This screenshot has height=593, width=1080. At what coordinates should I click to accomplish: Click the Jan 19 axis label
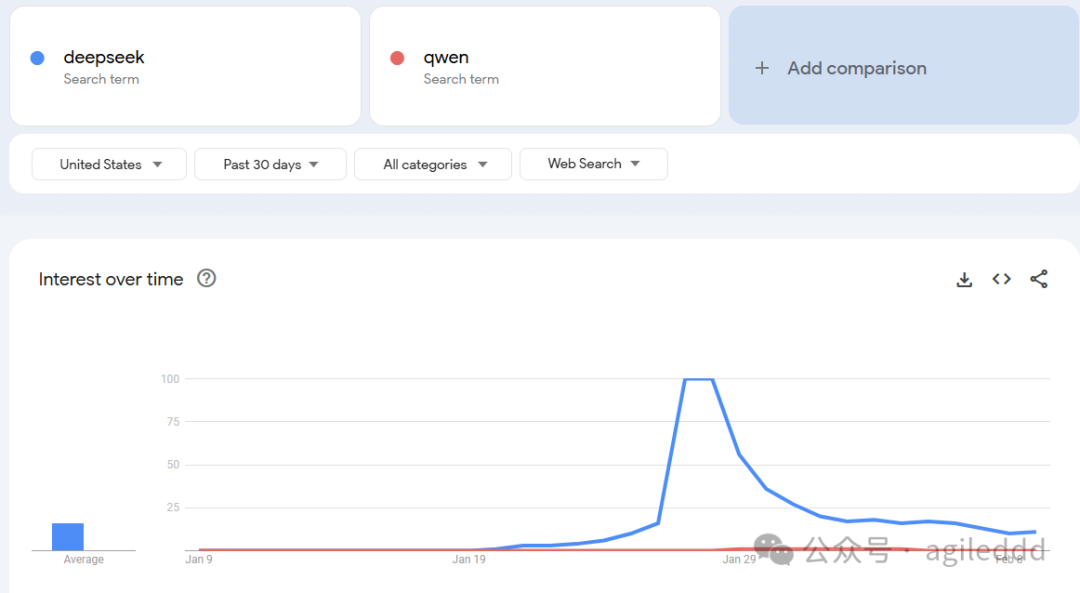coord(469,559)
